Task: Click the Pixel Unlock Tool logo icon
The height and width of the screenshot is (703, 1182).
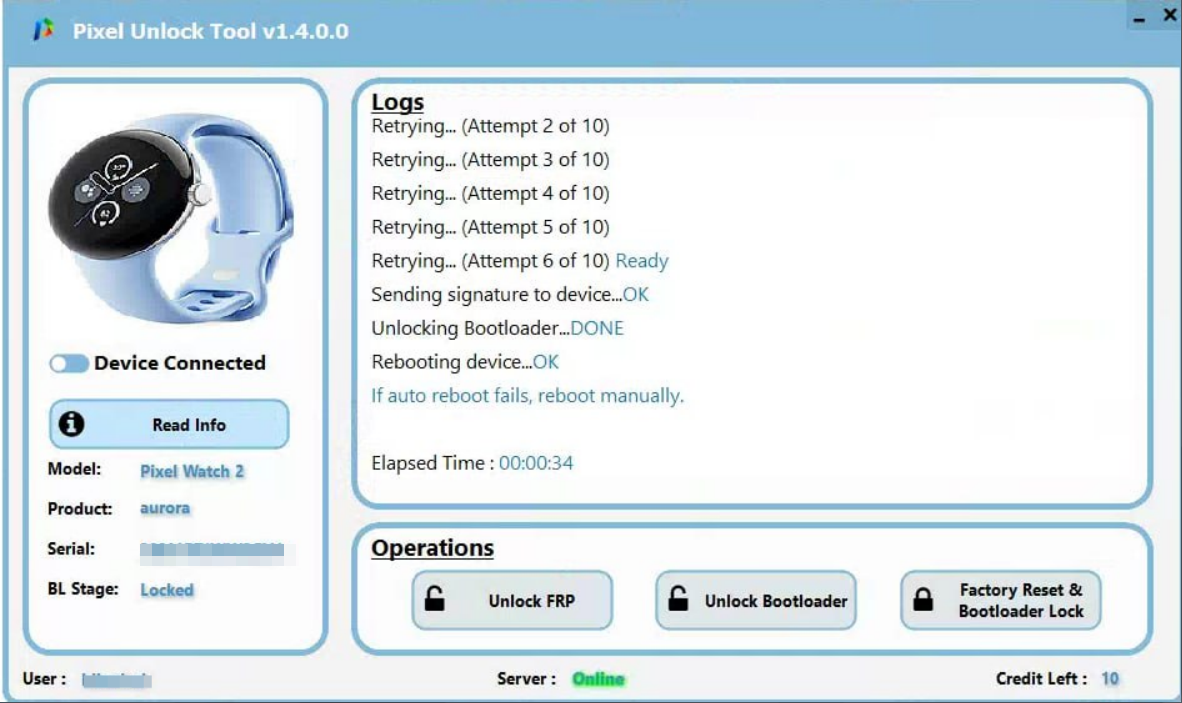Action: (43, 31)
